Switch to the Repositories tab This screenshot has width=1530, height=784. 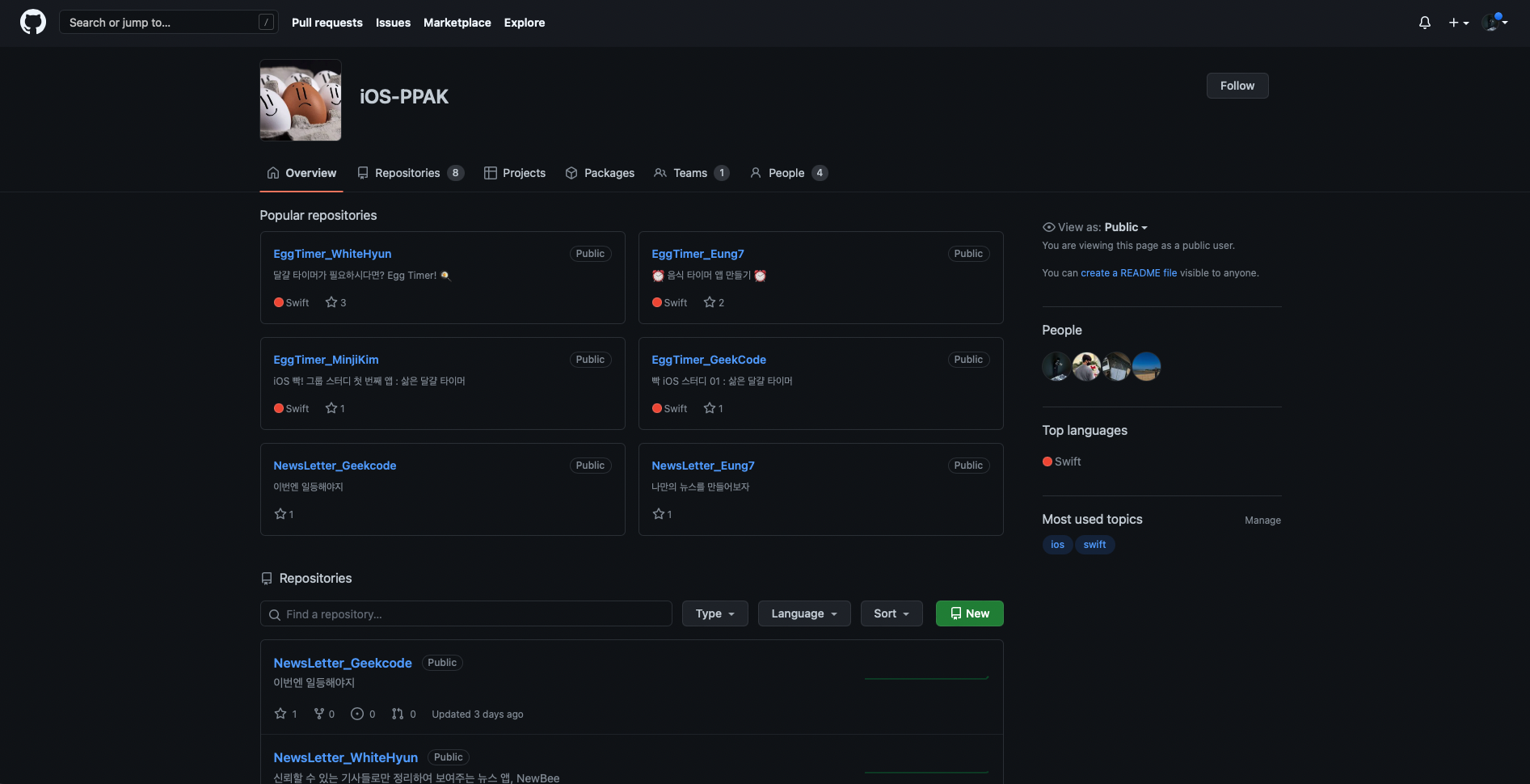point(411,173)
